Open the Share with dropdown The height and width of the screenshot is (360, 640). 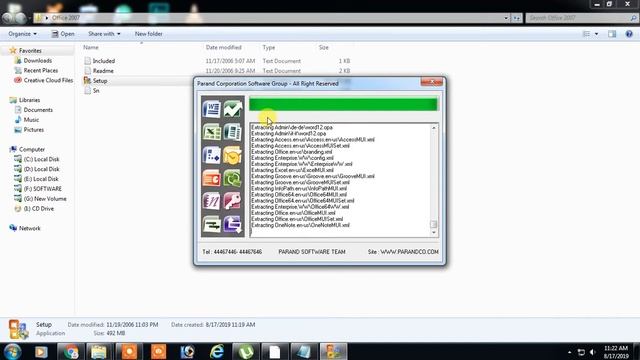point(104,34)
